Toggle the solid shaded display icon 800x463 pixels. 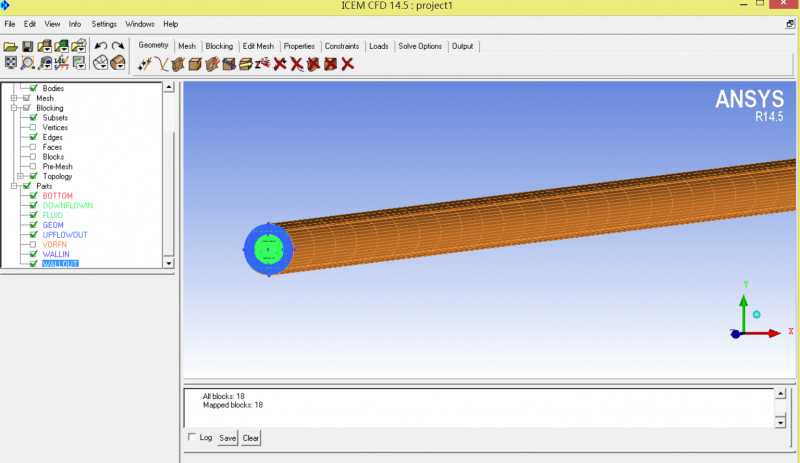118,63
